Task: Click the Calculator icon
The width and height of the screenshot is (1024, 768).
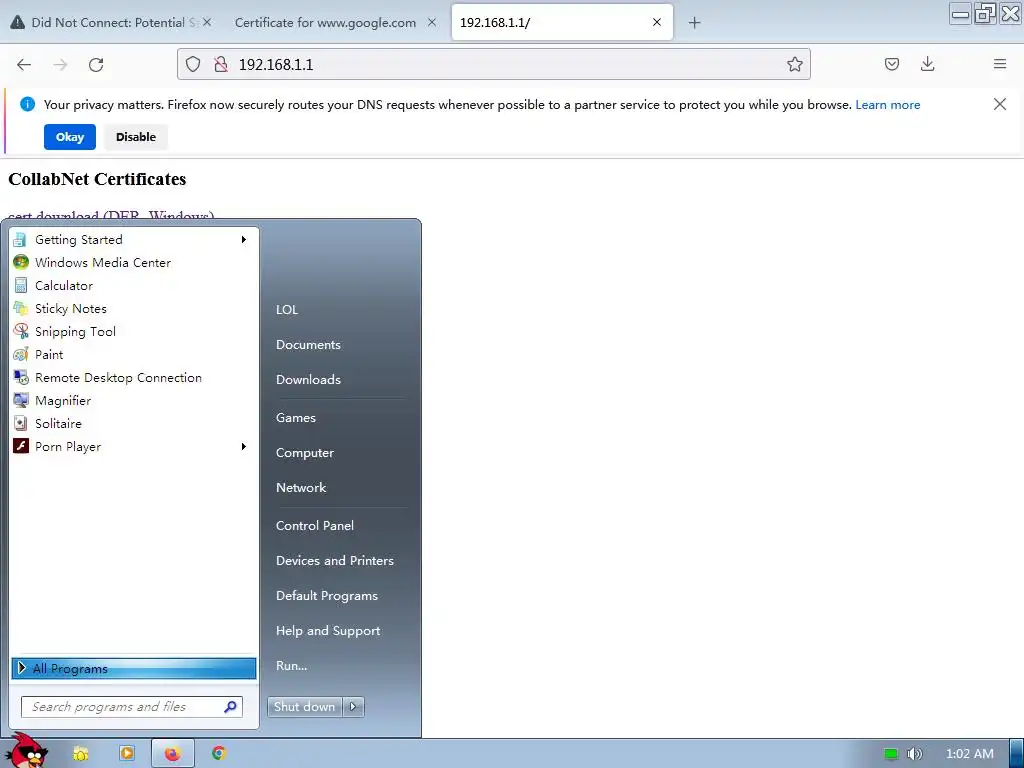Action: click(x=21, y=285)
